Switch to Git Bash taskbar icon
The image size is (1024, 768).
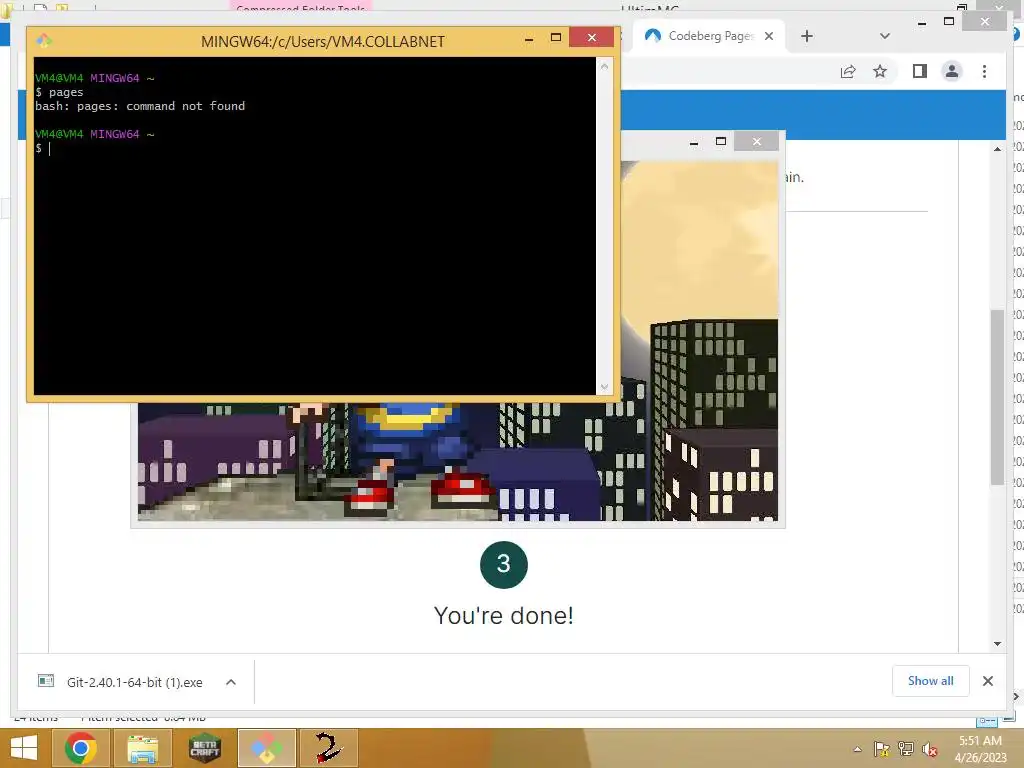click(x=266, y=748)
